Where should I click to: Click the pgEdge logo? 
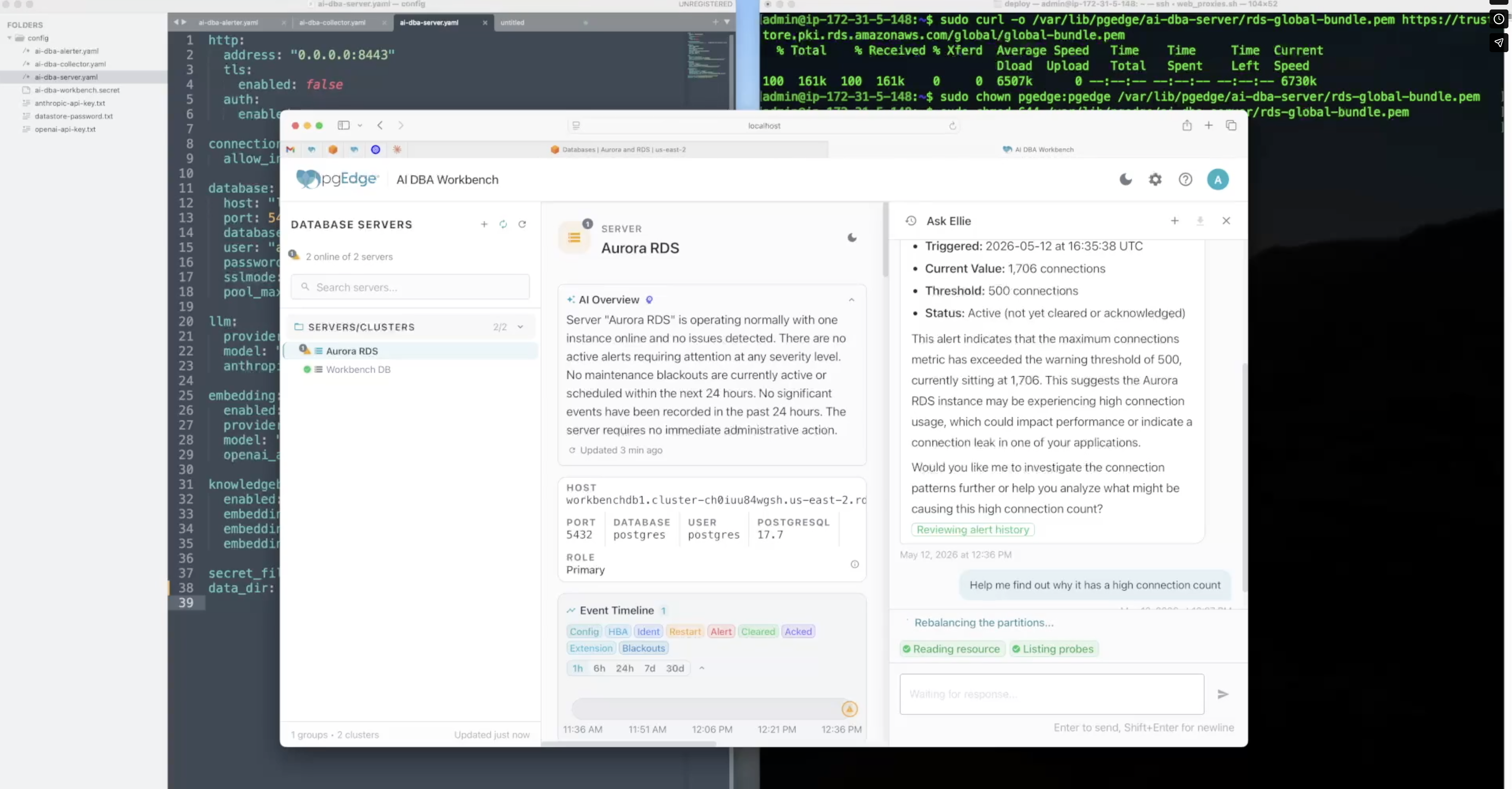[337, 179]
